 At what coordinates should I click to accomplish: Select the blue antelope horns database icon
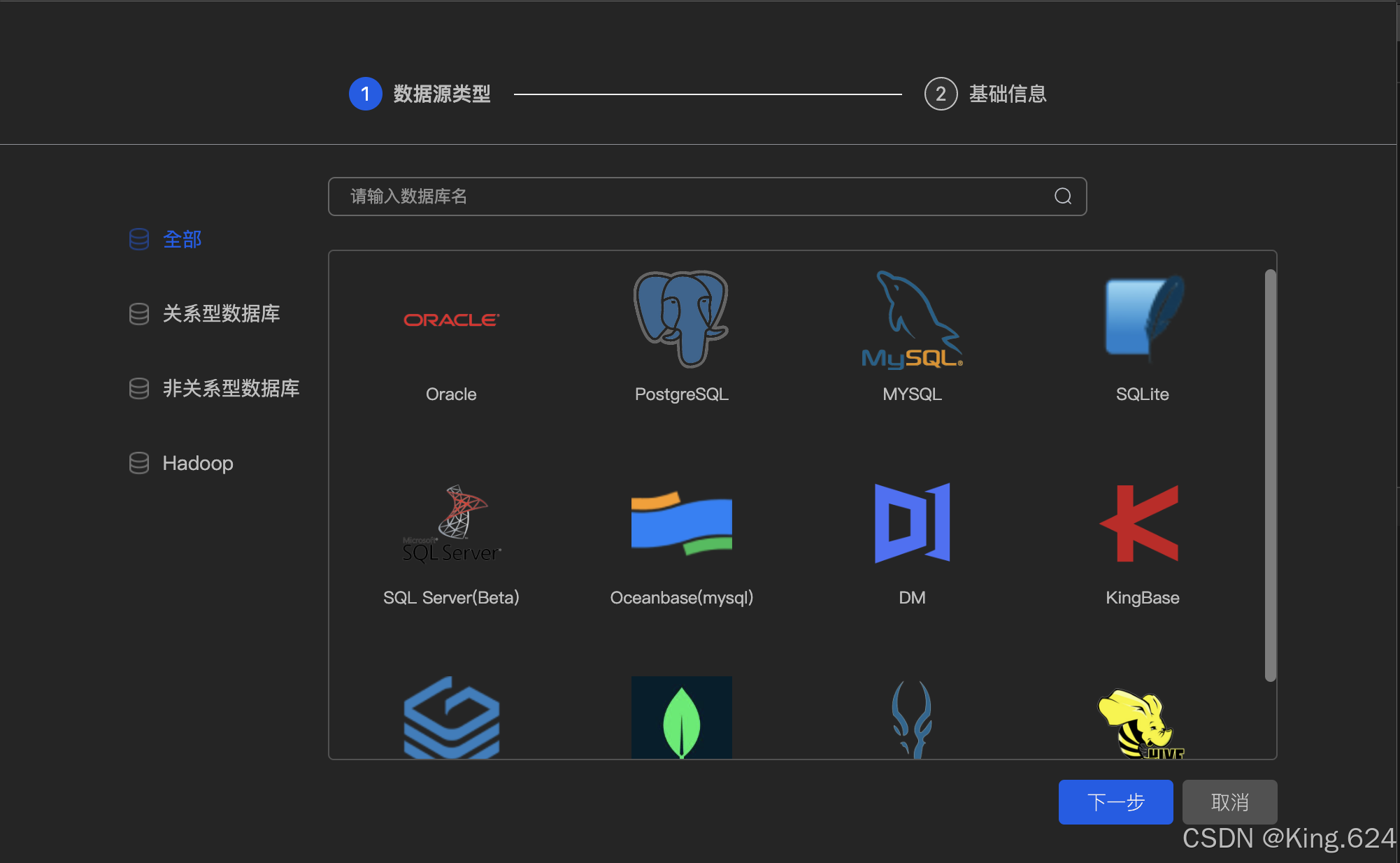click(x=912, y=719)
